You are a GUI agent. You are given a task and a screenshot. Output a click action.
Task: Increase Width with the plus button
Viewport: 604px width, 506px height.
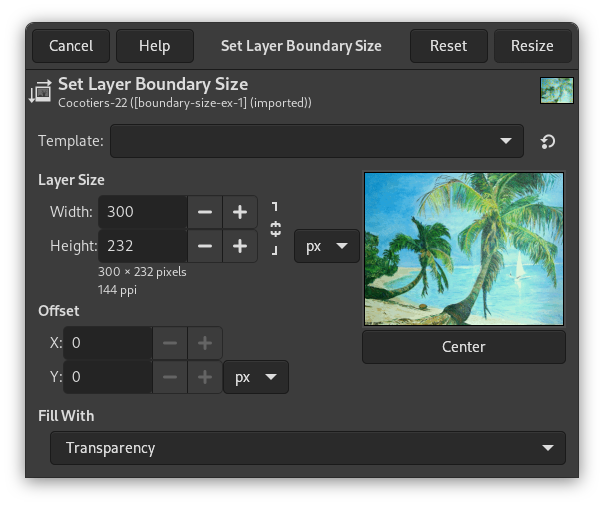click(240, 212)
